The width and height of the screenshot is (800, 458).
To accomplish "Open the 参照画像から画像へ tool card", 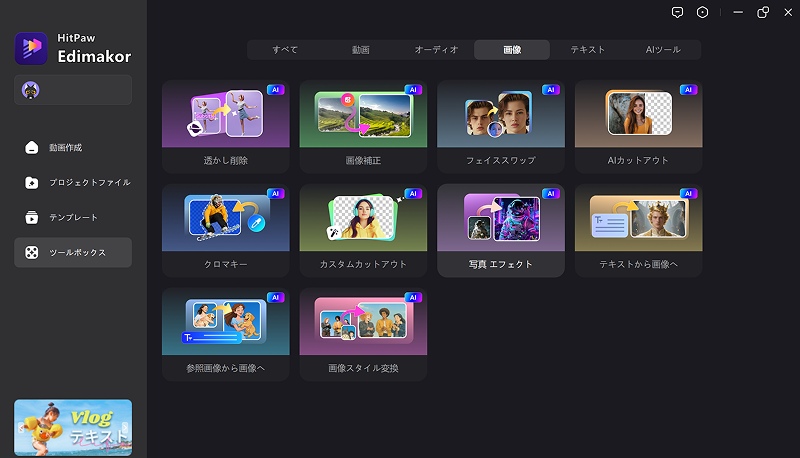I will (x=226, y=335).
